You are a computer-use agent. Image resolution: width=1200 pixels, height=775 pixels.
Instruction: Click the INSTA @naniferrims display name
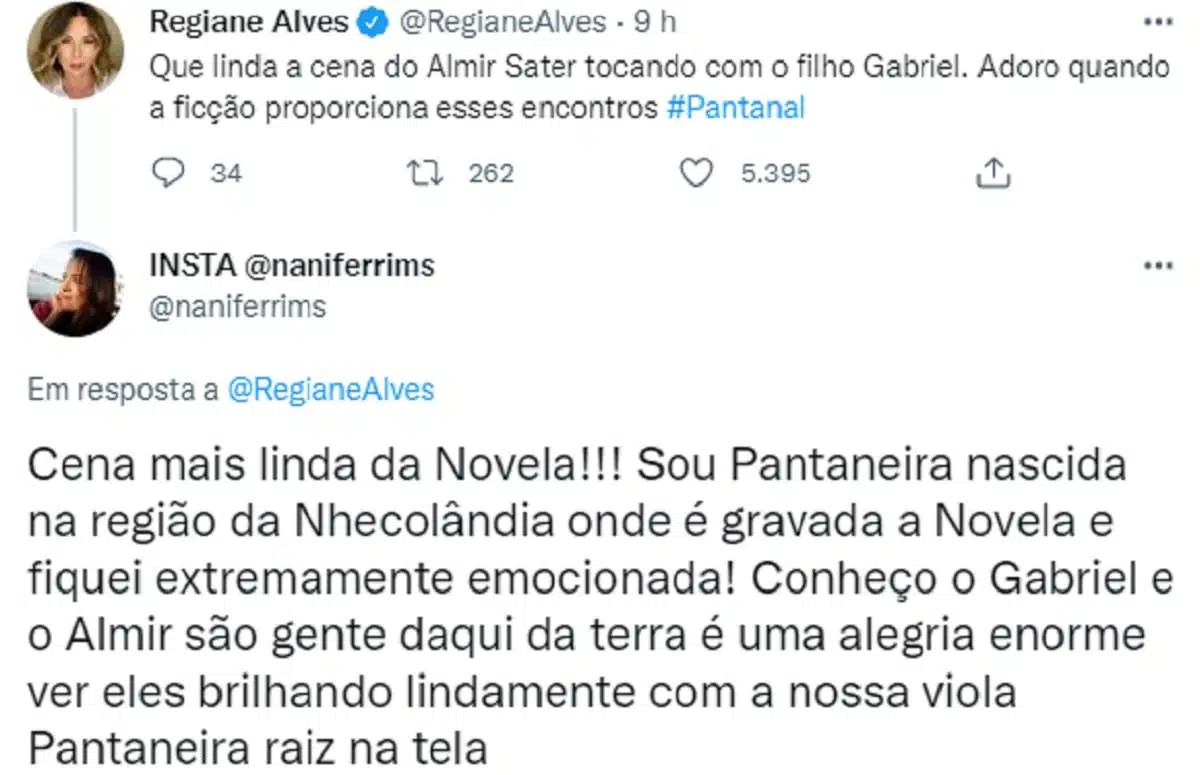click(292, 265)
